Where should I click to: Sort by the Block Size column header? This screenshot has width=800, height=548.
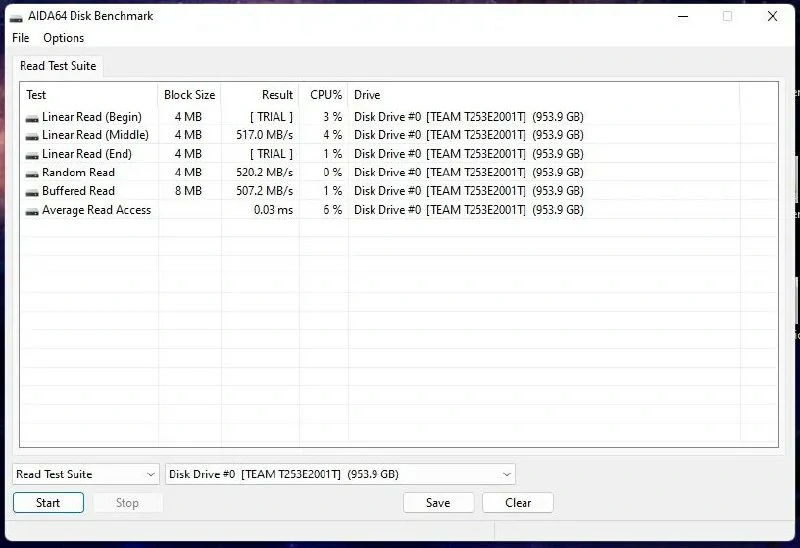pyautogui.click(x=189, y=95)
